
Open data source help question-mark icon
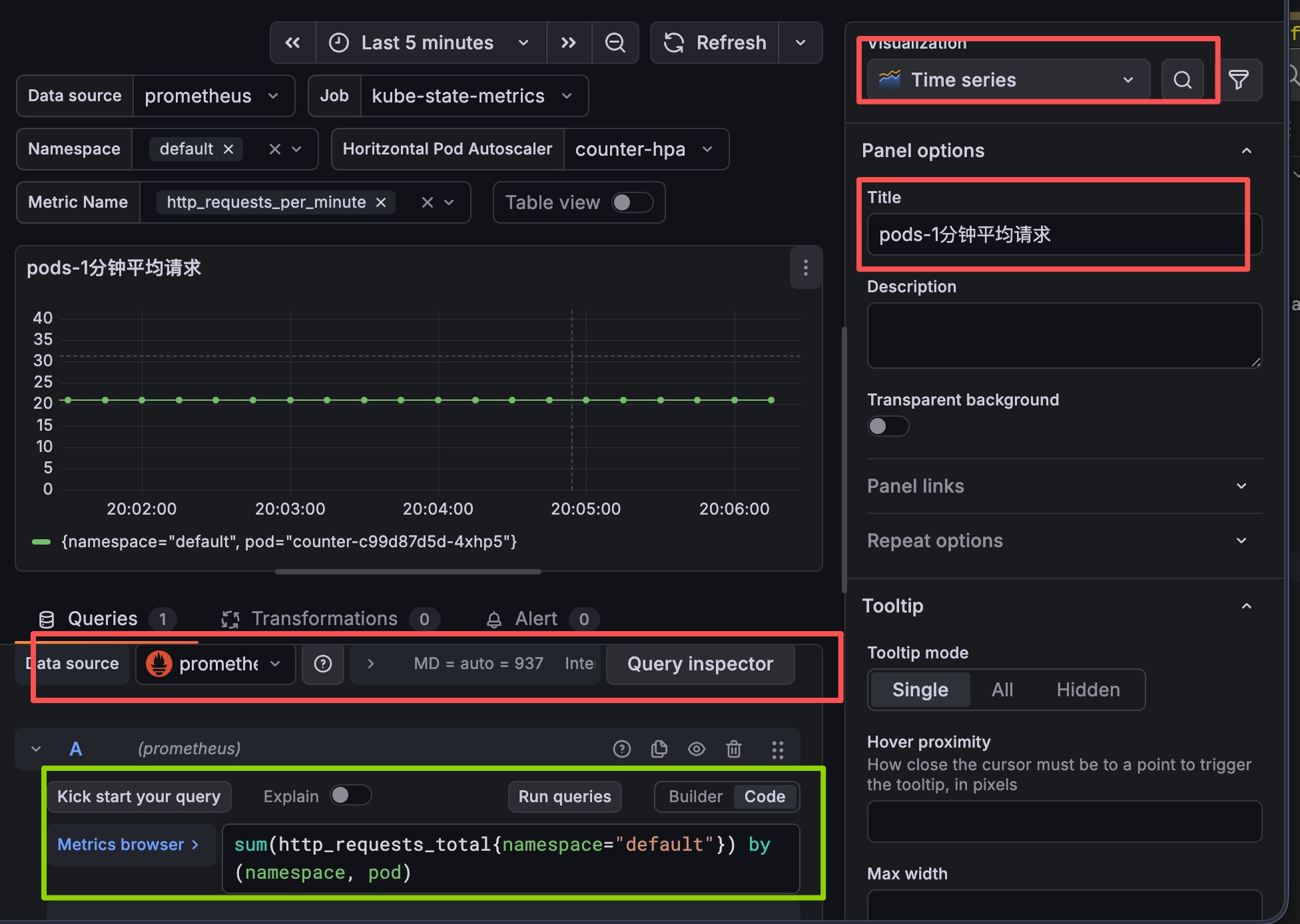[x=323, y=664]
